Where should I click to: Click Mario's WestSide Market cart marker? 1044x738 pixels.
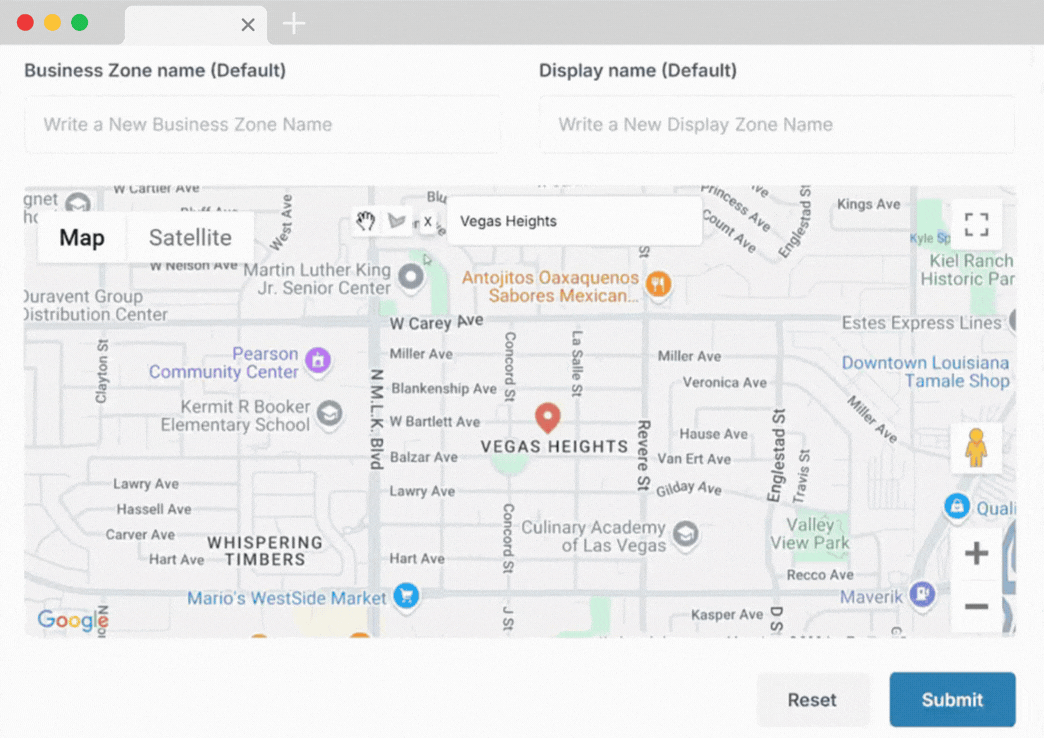click(x=406, y=595)
